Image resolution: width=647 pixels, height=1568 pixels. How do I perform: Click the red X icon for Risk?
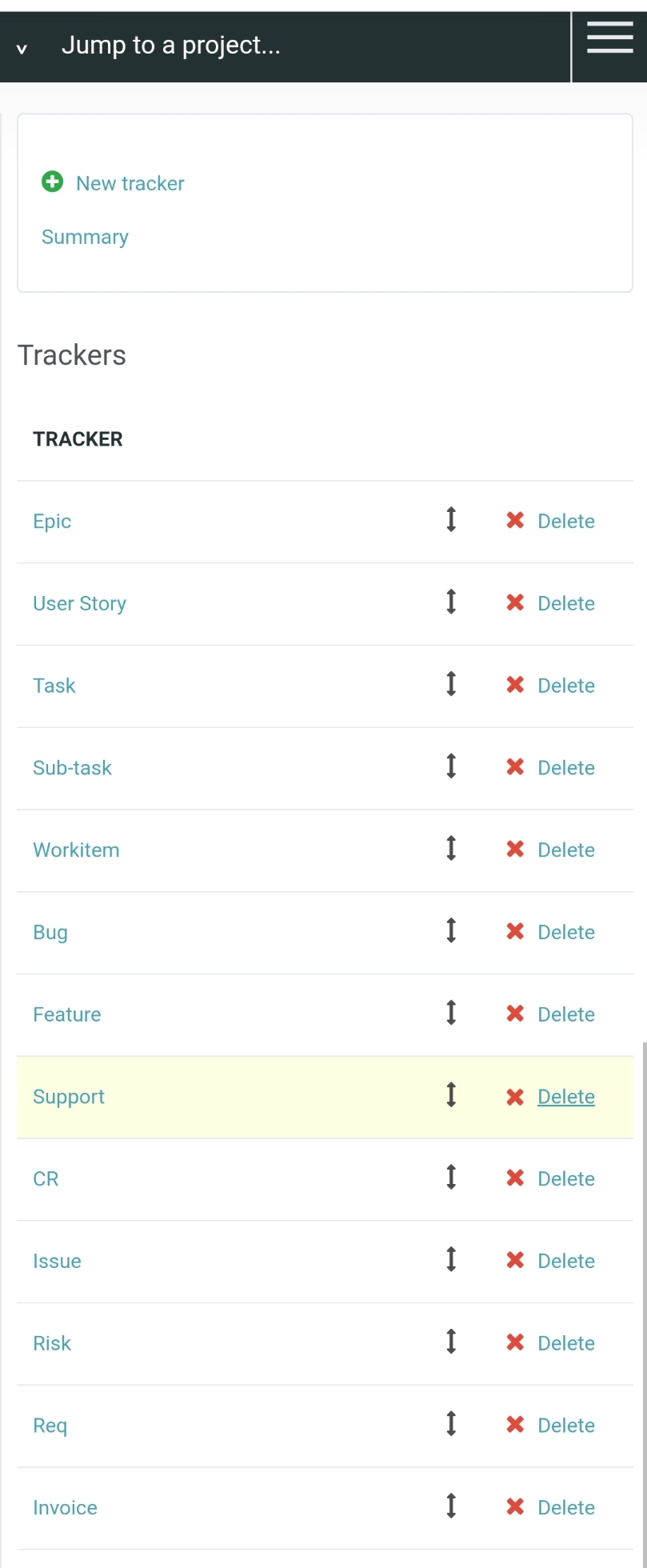point(515,1342)
